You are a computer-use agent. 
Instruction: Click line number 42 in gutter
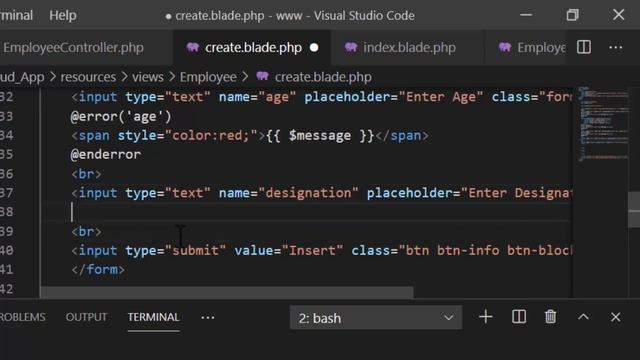(7, 289)
